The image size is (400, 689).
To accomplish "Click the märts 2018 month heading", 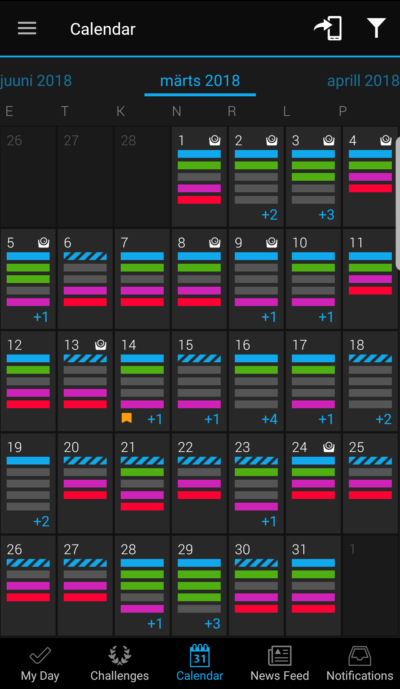I will (x=200, y=80).
